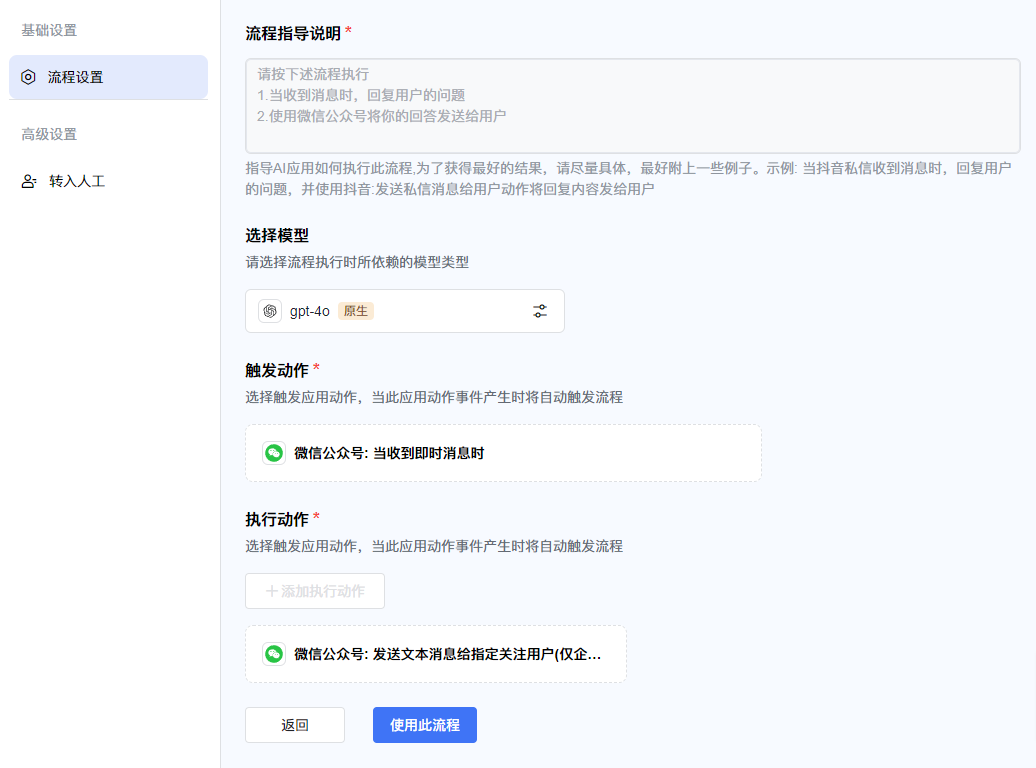
Task: Click the person icon beside 转入人工
Action: pyautogui.click(x=29, y=181)
